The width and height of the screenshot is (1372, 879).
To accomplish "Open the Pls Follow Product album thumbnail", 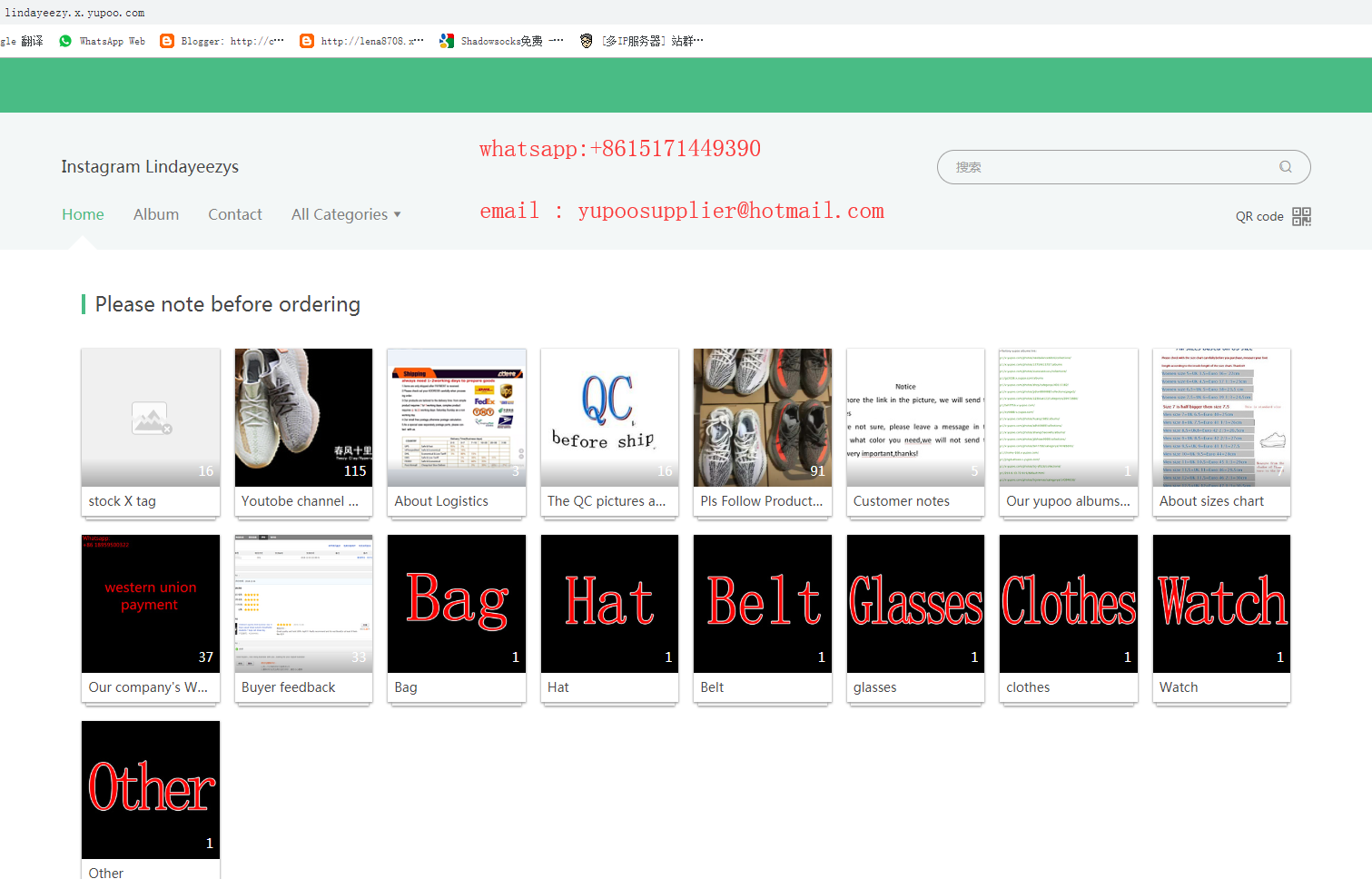I will 763,418.
